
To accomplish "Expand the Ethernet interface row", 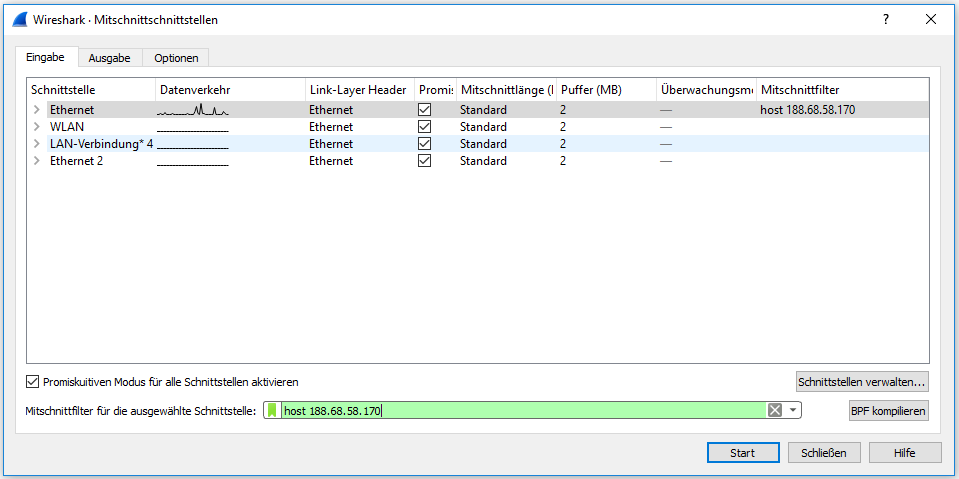I will tap(37, 110).
